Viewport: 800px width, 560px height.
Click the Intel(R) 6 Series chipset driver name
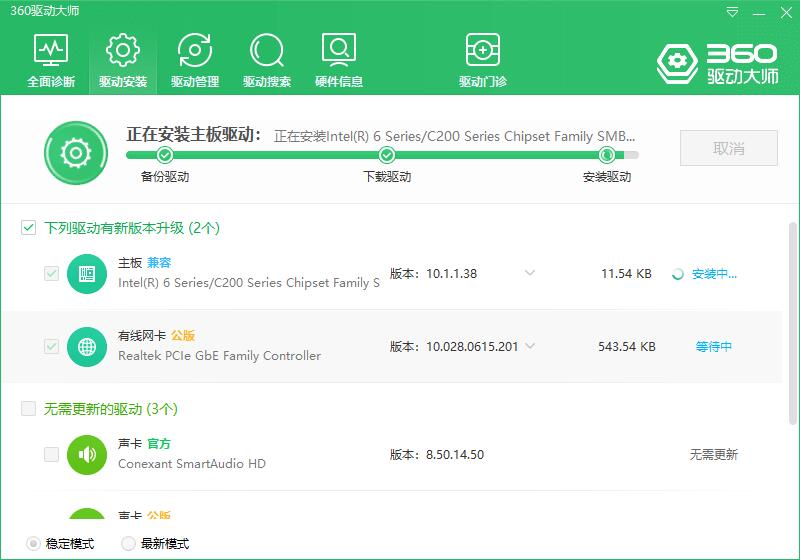pos(249,283)
